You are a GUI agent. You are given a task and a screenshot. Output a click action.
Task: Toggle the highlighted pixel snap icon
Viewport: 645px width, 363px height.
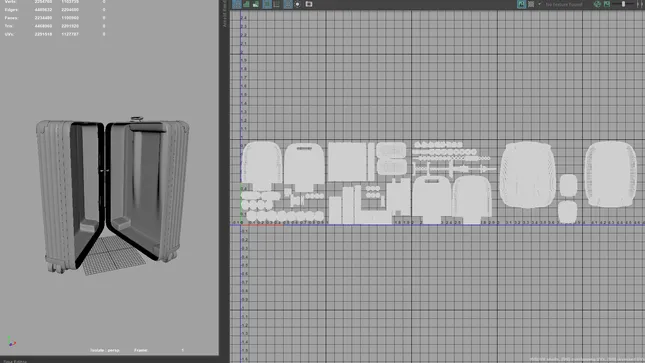(x=288, y=4)
